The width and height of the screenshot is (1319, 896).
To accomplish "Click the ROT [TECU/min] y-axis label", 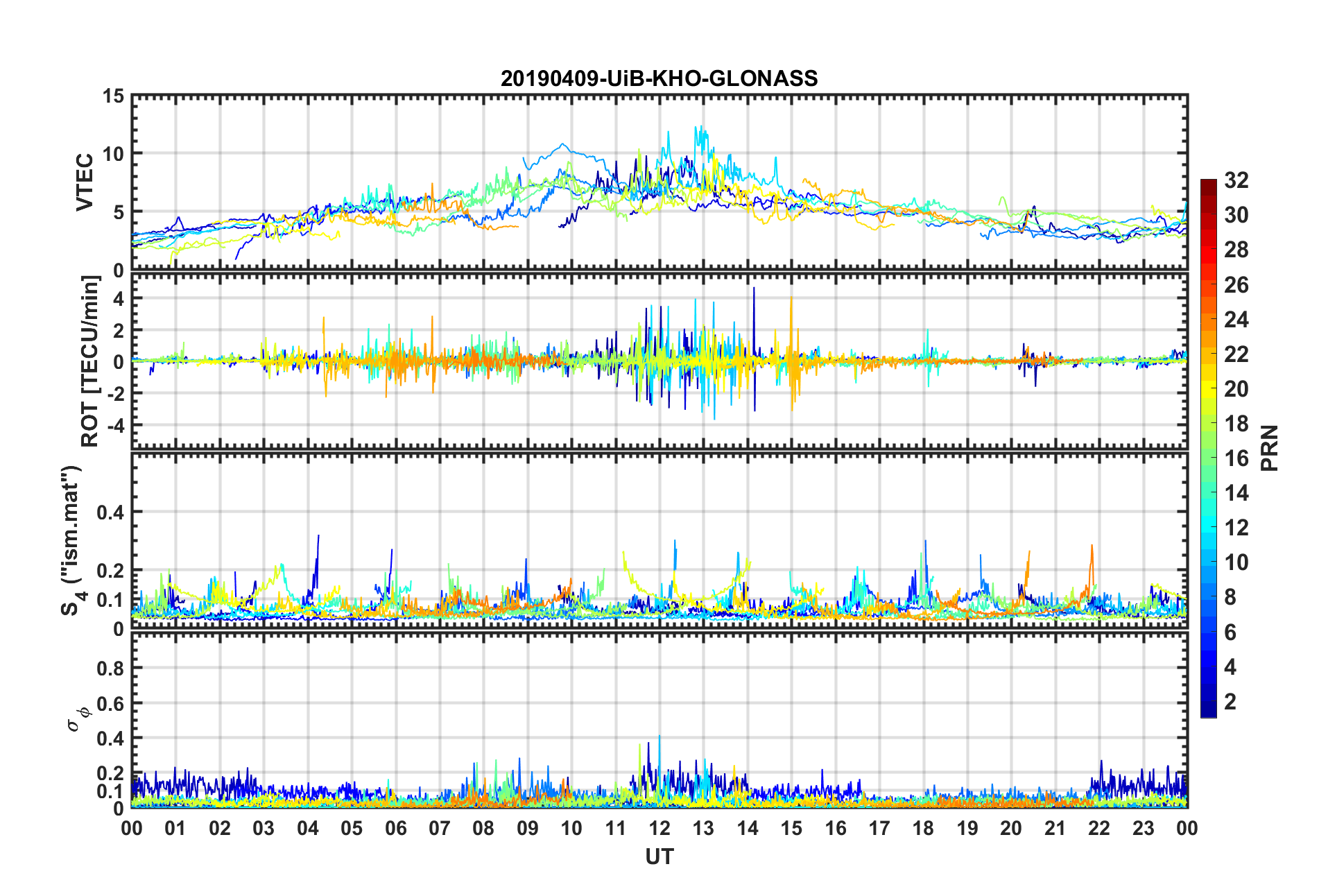I will click(90, 361).
